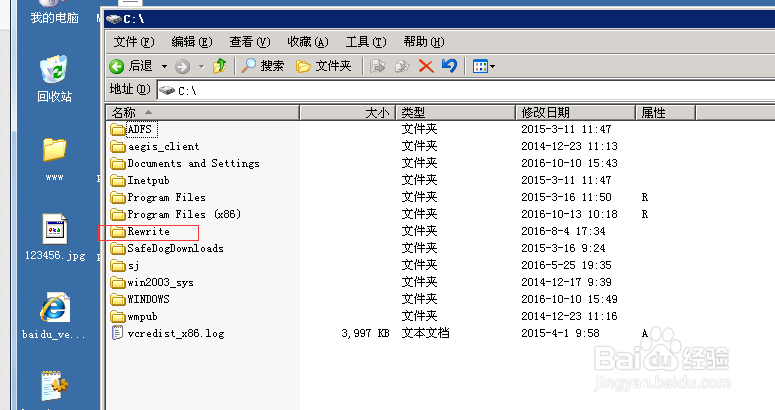This screenshot has width=775, height=410.
Task: Select the Rewrite folder icon
Action: [x=118, y=232]
